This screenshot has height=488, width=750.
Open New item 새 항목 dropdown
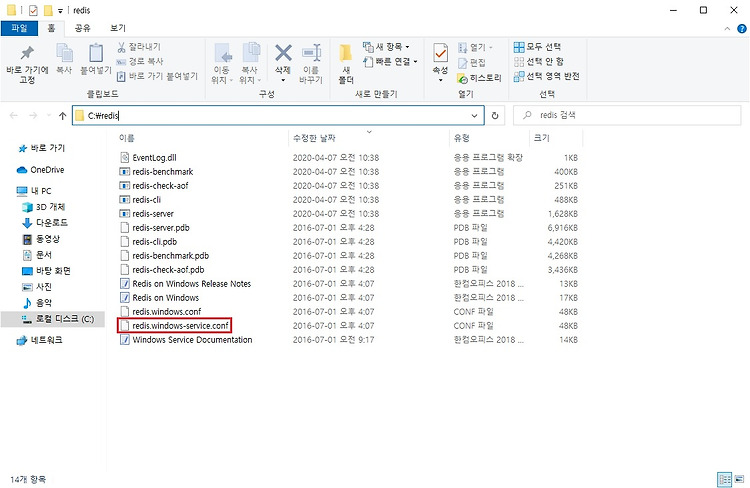pos(386,47)
